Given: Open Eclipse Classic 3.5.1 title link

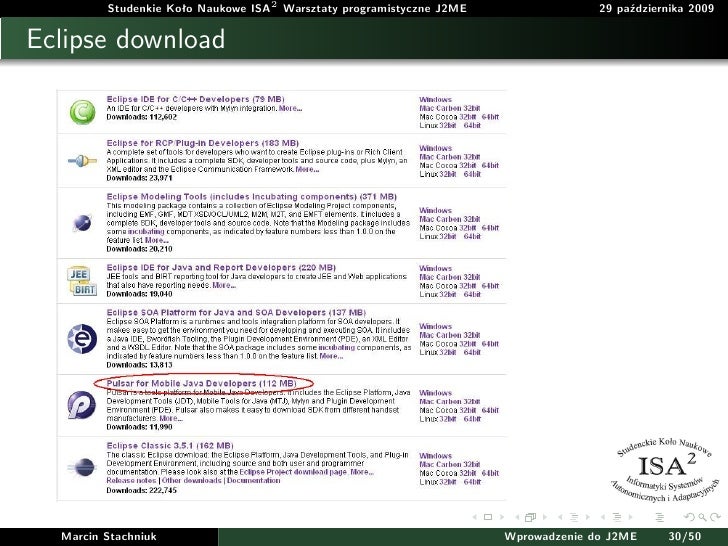Looking at the screenshot, I should pyautogui.click(x=170, y=445).
